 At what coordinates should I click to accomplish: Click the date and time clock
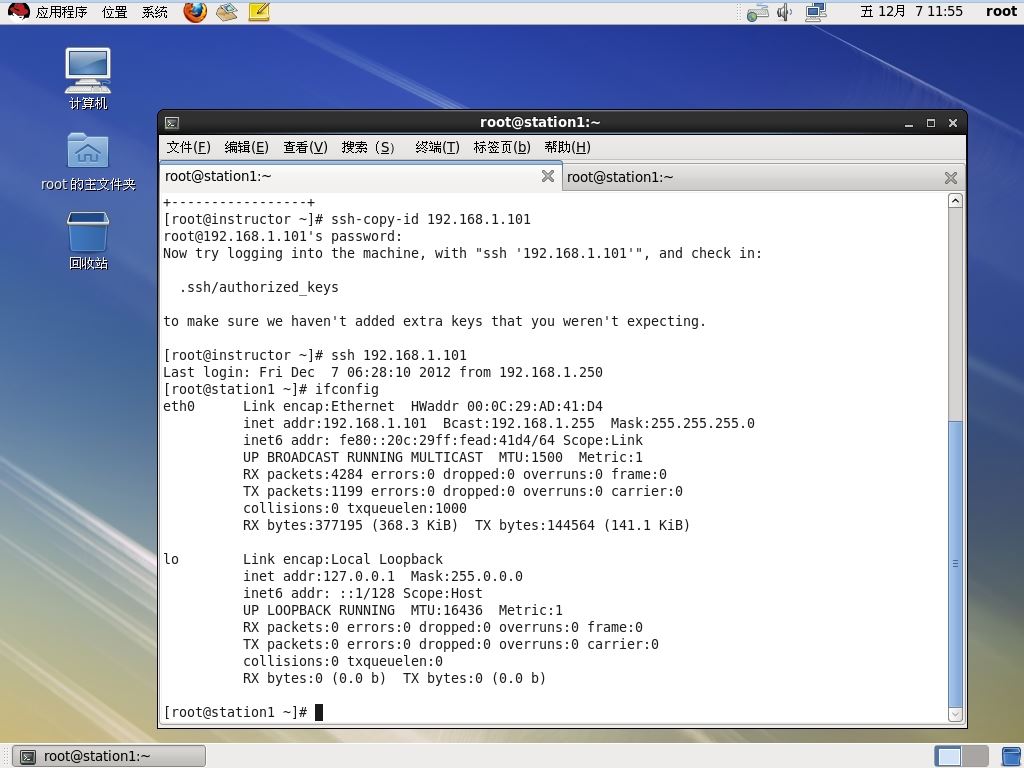[911, 11]
